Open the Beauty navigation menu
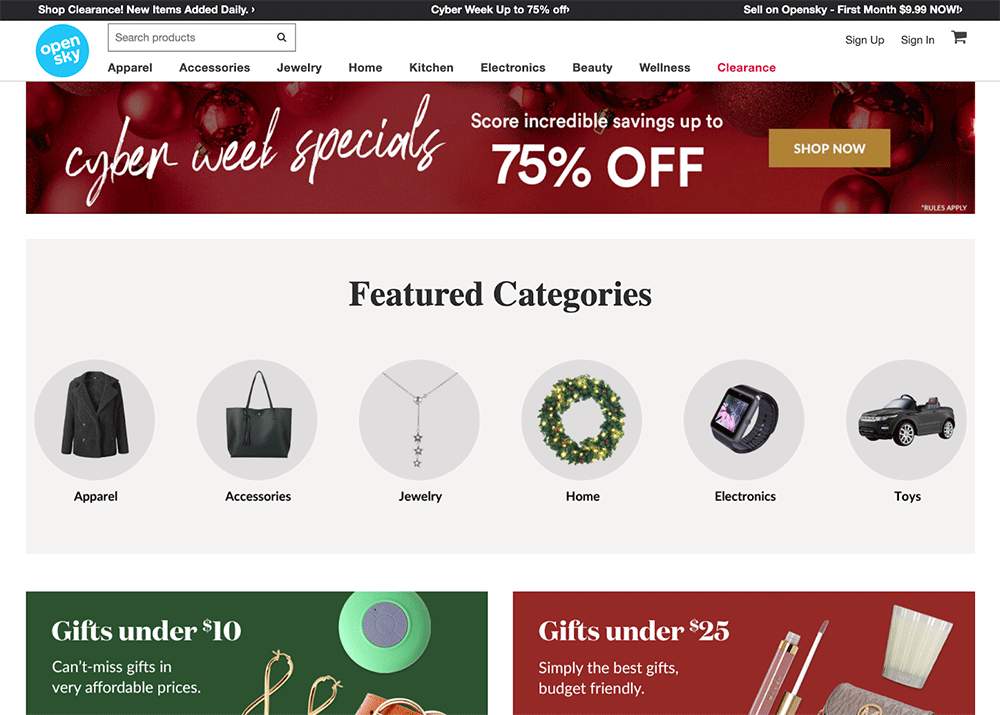Image resolution: width=1000 pixels, height=715 pixels. (592, 68)
